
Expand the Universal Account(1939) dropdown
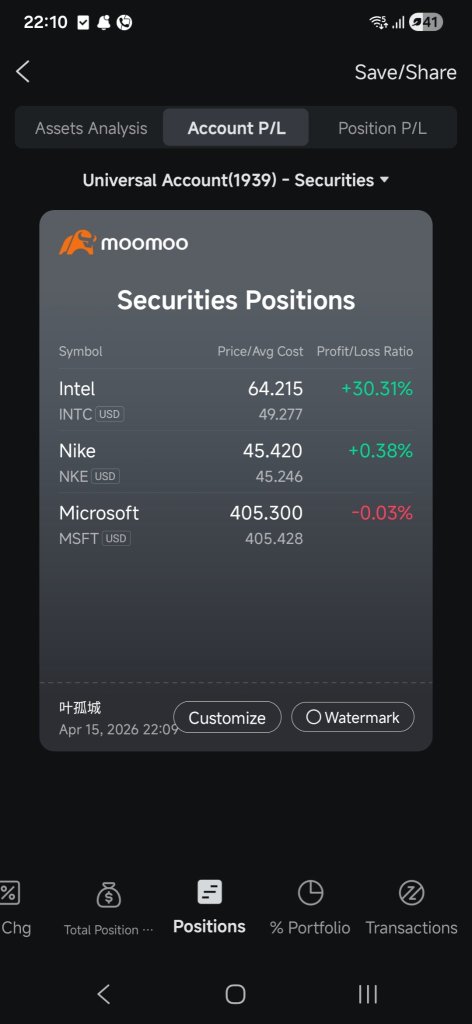236,180
